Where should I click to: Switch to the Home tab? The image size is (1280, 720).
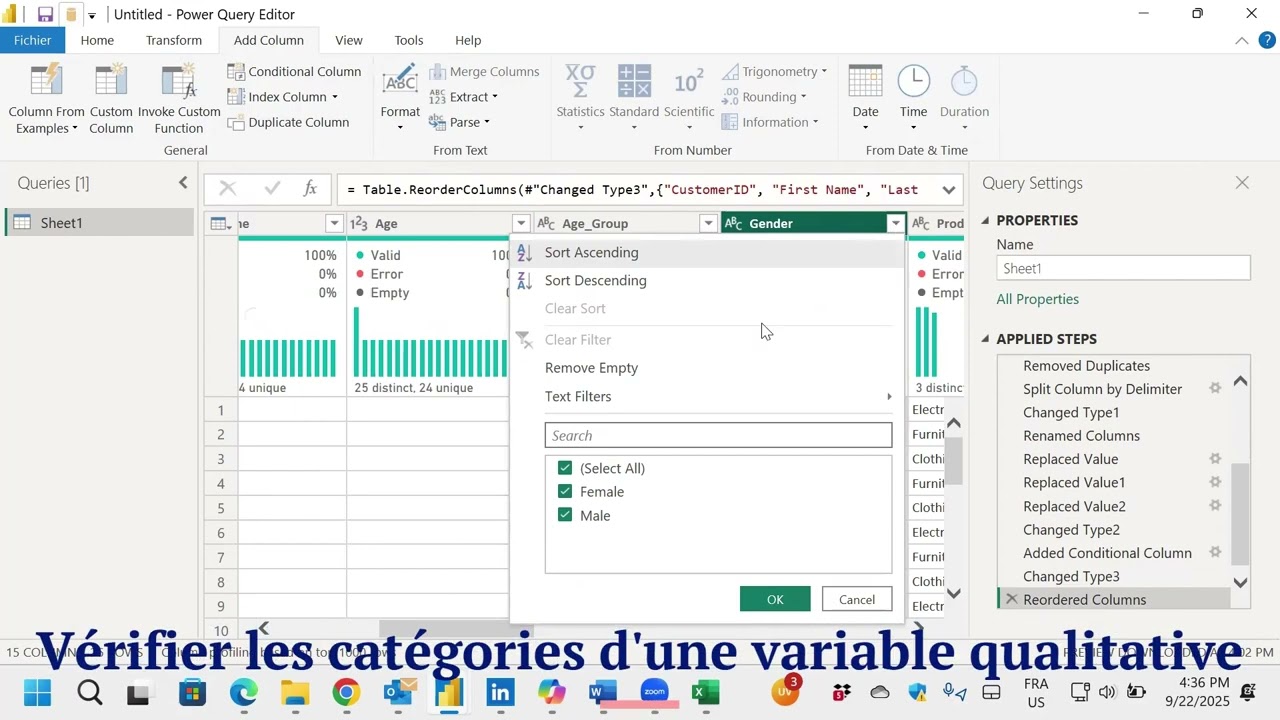tap(97, 40)
